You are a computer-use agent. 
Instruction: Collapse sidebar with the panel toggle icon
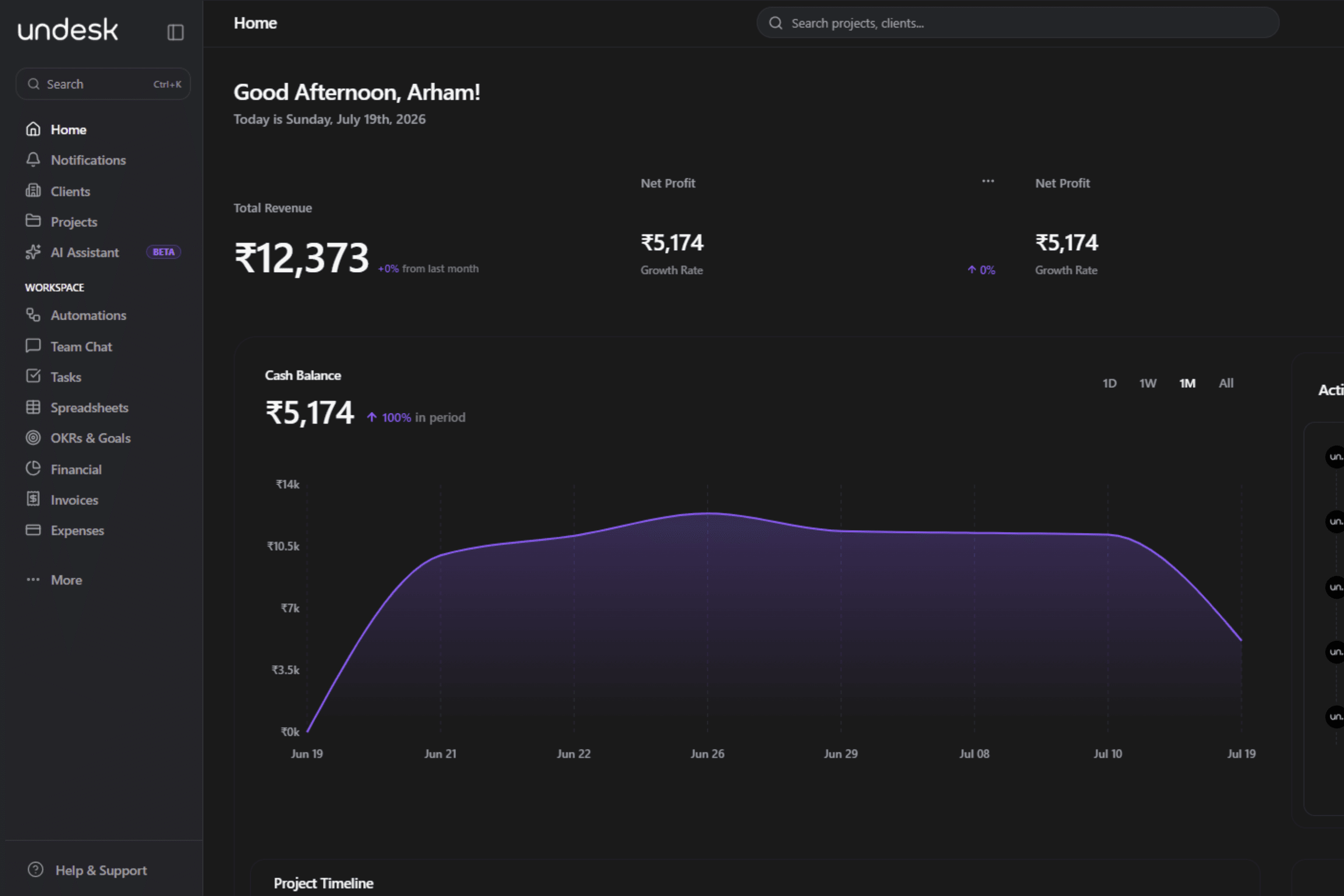175,32
